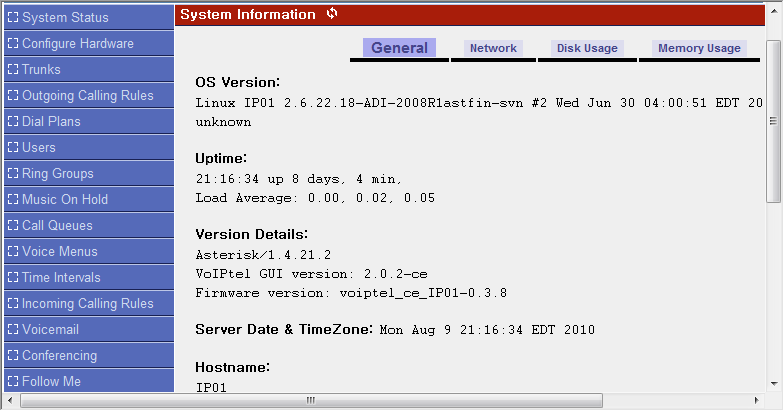Click the bracket icon next to Call Queues
The image size is (784, 411).
point(13,225)
